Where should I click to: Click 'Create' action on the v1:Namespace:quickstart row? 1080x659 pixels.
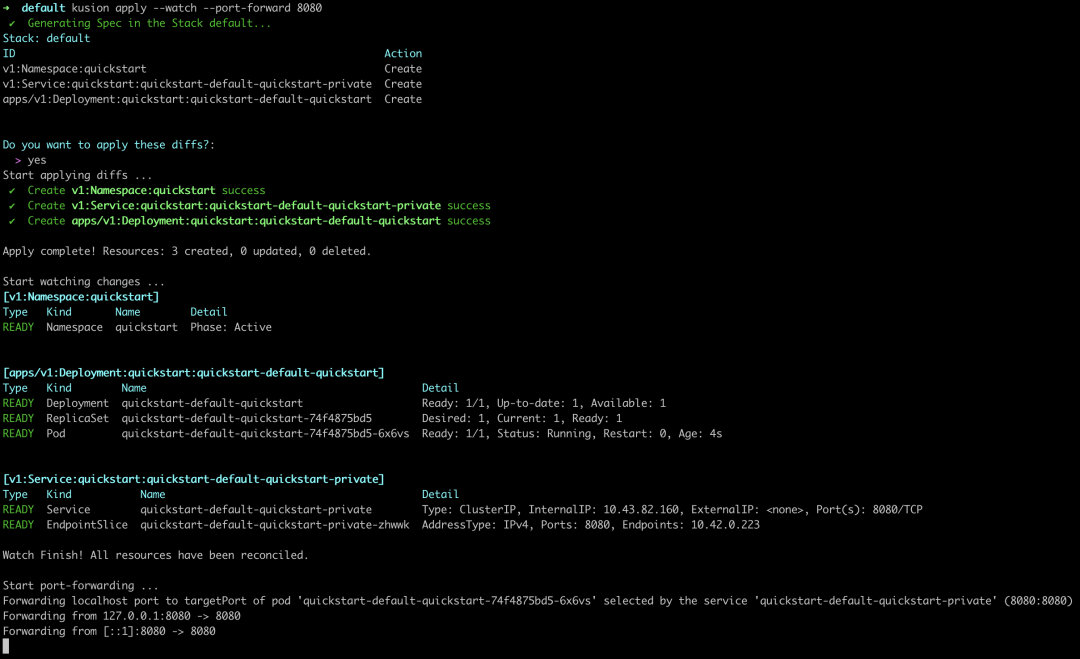point(403,69)
